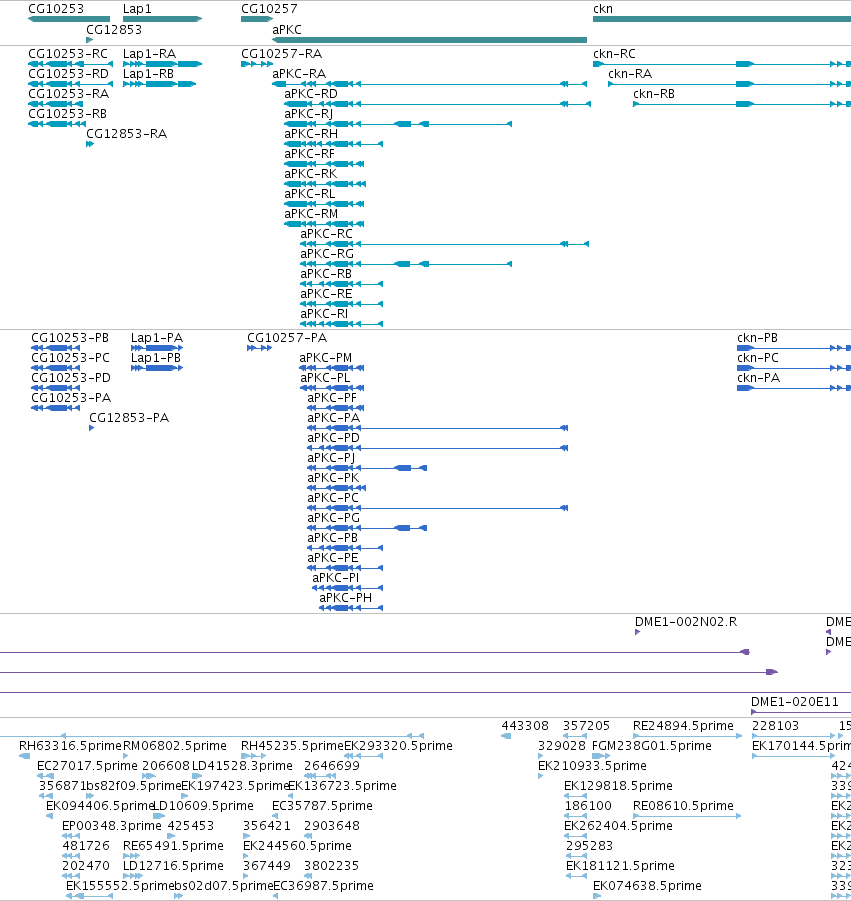Click the CG10257-PA protein label
Screen dimensions: 851x901
(x=287, y=338)
